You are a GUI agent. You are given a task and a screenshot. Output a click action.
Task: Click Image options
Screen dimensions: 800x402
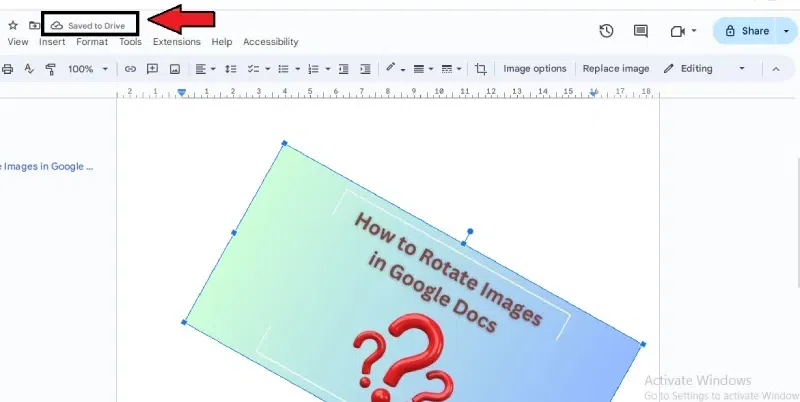click(x=535, y=68)
